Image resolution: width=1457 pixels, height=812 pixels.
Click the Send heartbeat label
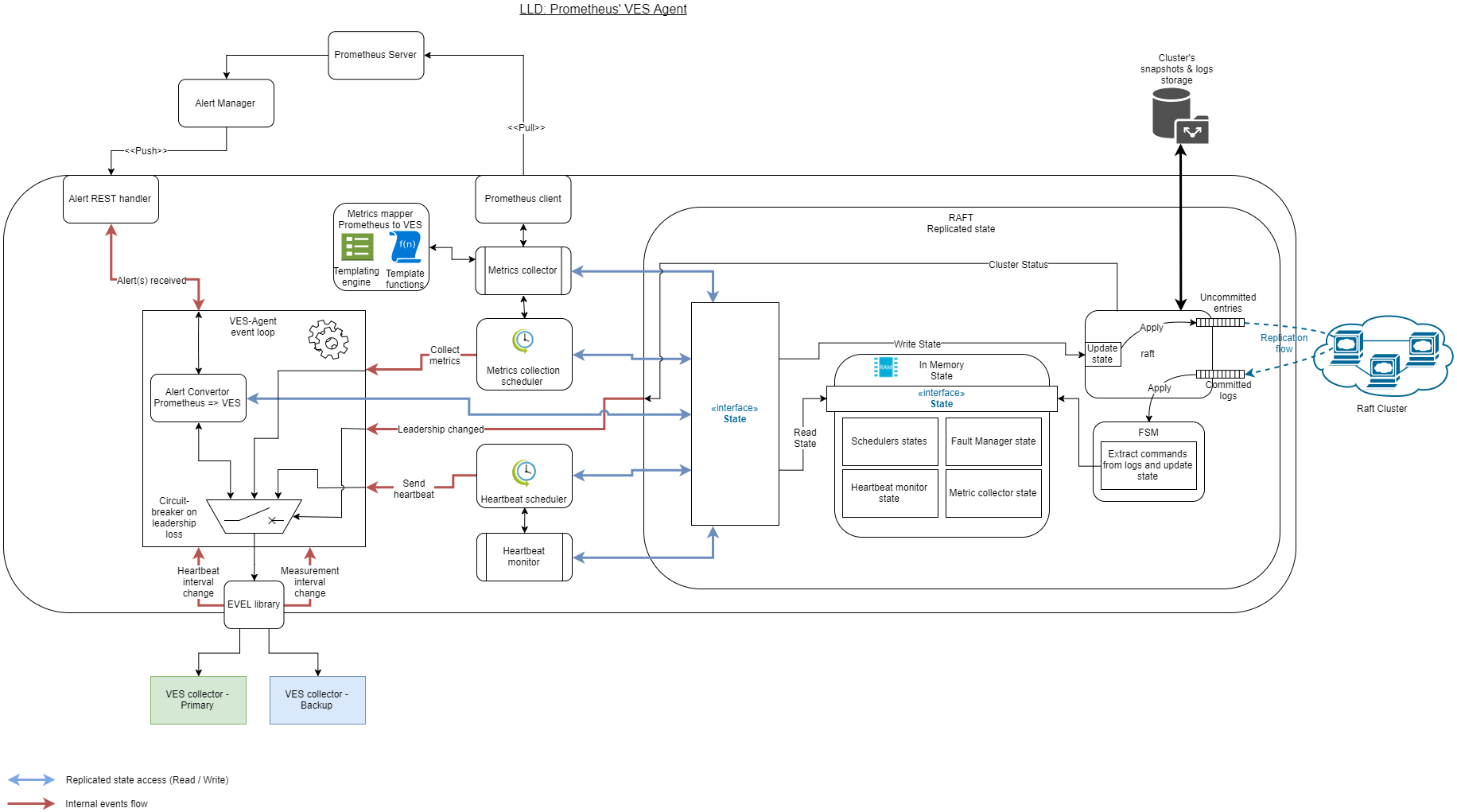414,489
